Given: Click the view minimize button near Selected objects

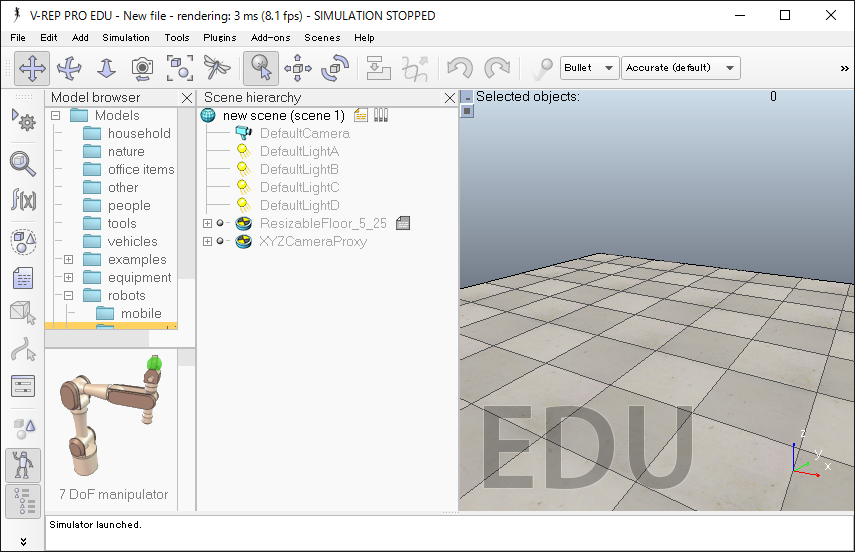Looking at the screenshot, I should click(x=467, y=97).
